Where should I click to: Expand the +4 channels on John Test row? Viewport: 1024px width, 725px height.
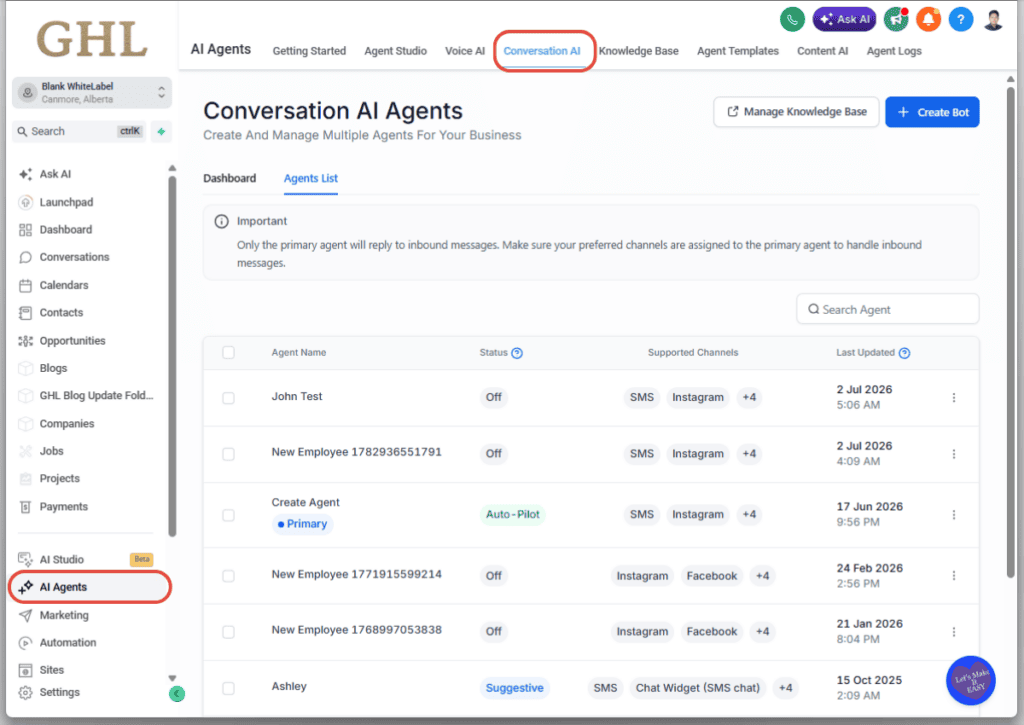pyautogui.click(x=749, y=397)
